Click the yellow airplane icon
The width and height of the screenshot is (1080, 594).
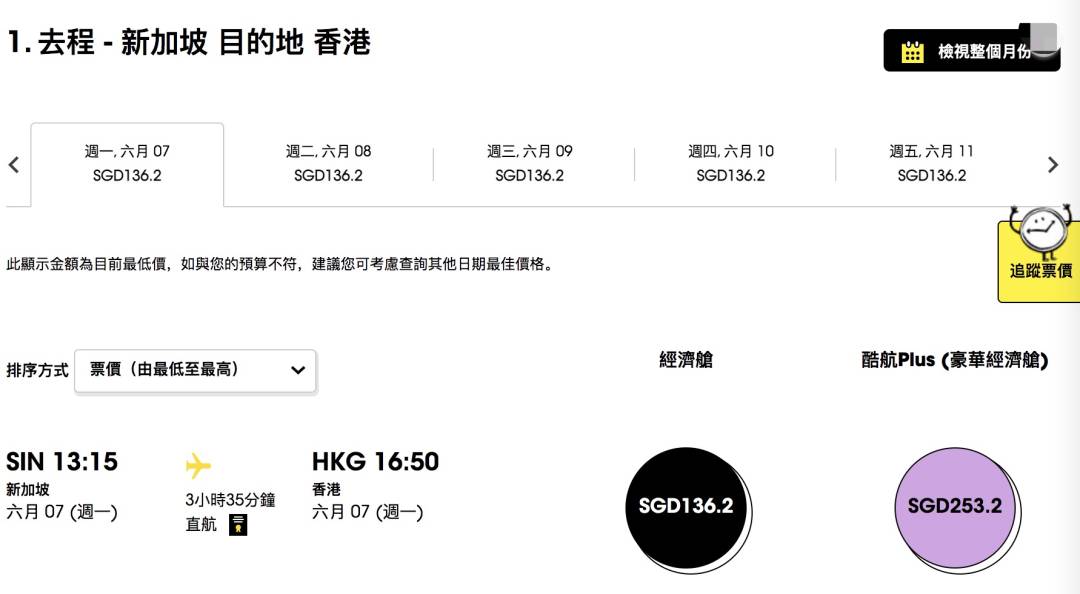click(x=198, y=465)
